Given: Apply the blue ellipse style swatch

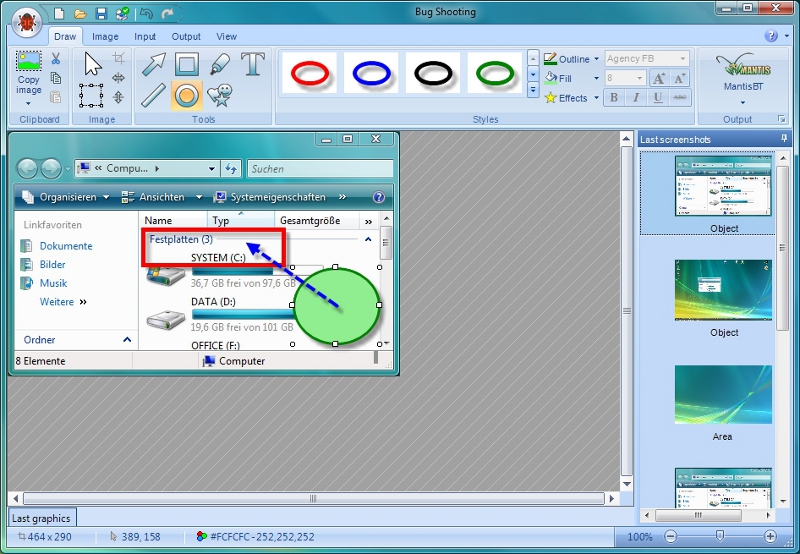Looking at the screenshot, I should pyautogui.click(x=371, y=73).
